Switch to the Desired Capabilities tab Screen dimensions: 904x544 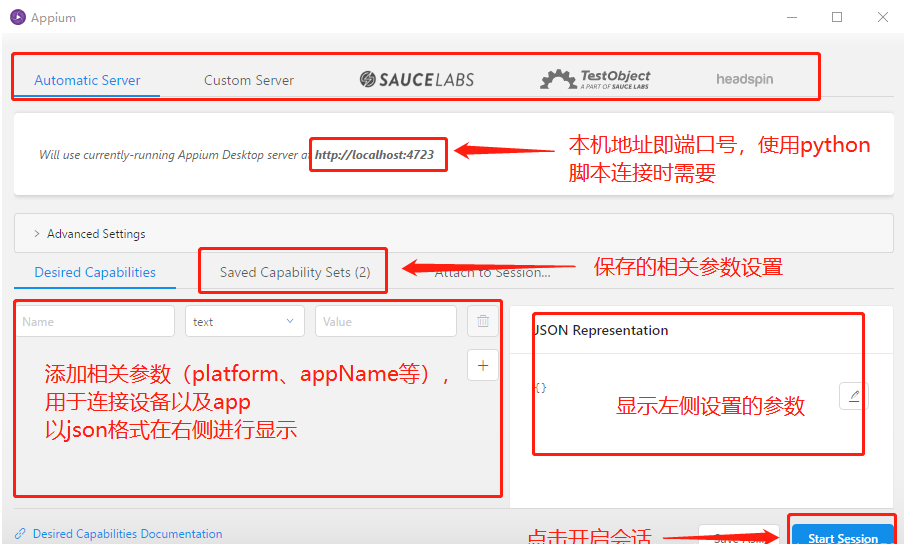tap(95, 272)
